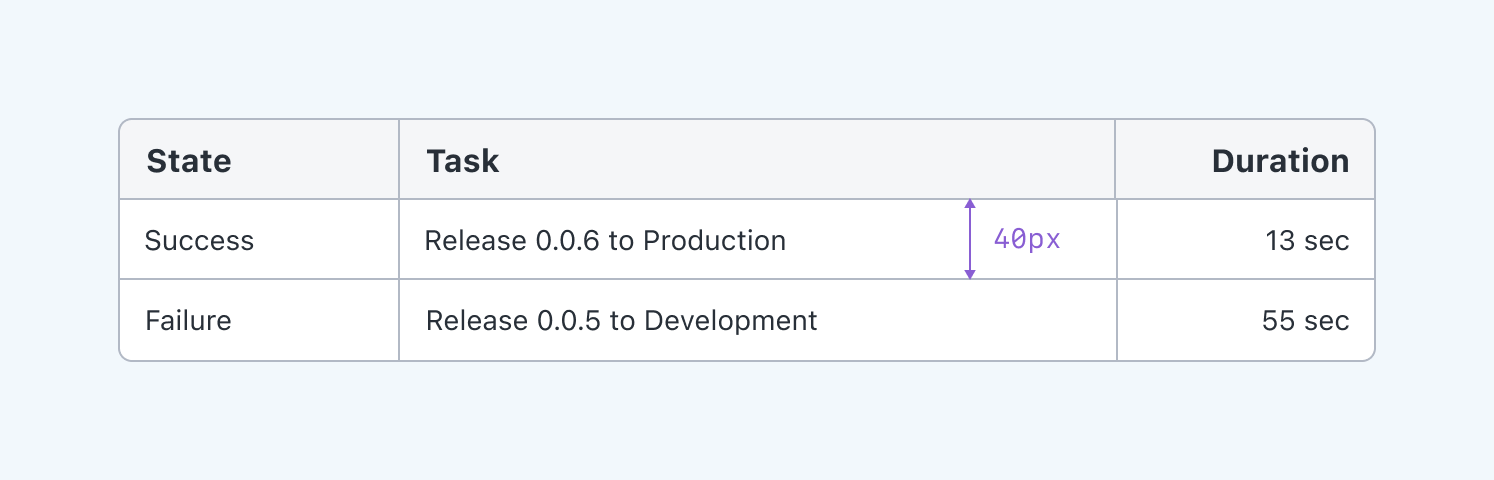Click the top arrowhead of the purple arrow
1494x480 pixels.
click(x=969, y=203)
